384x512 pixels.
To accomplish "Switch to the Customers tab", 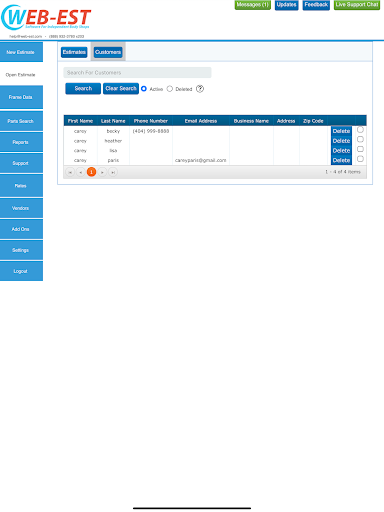I will [x=108, y=52].
